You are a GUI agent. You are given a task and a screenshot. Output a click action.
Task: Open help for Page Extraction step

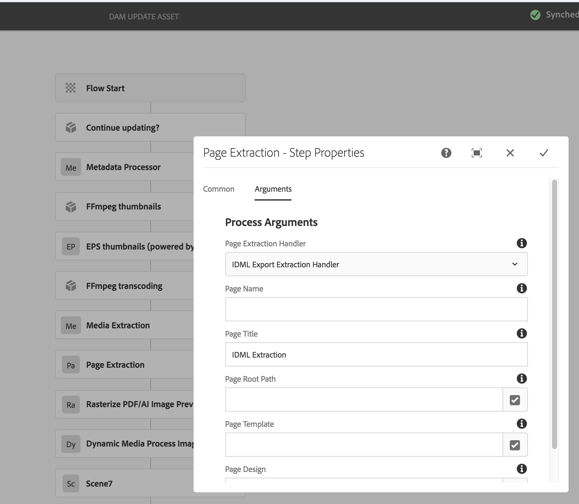[x=446, y=153]
